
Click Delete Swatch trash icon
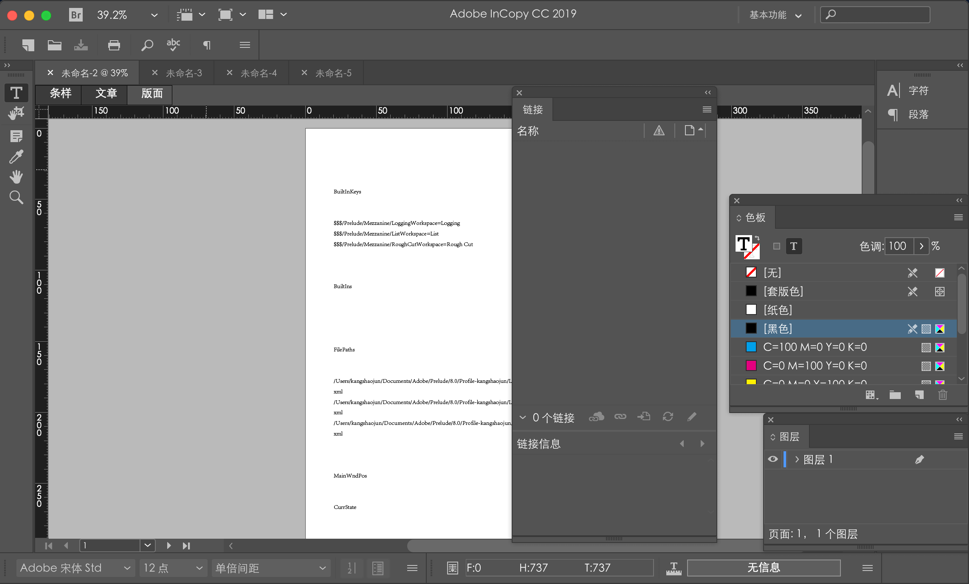(942, 395)
